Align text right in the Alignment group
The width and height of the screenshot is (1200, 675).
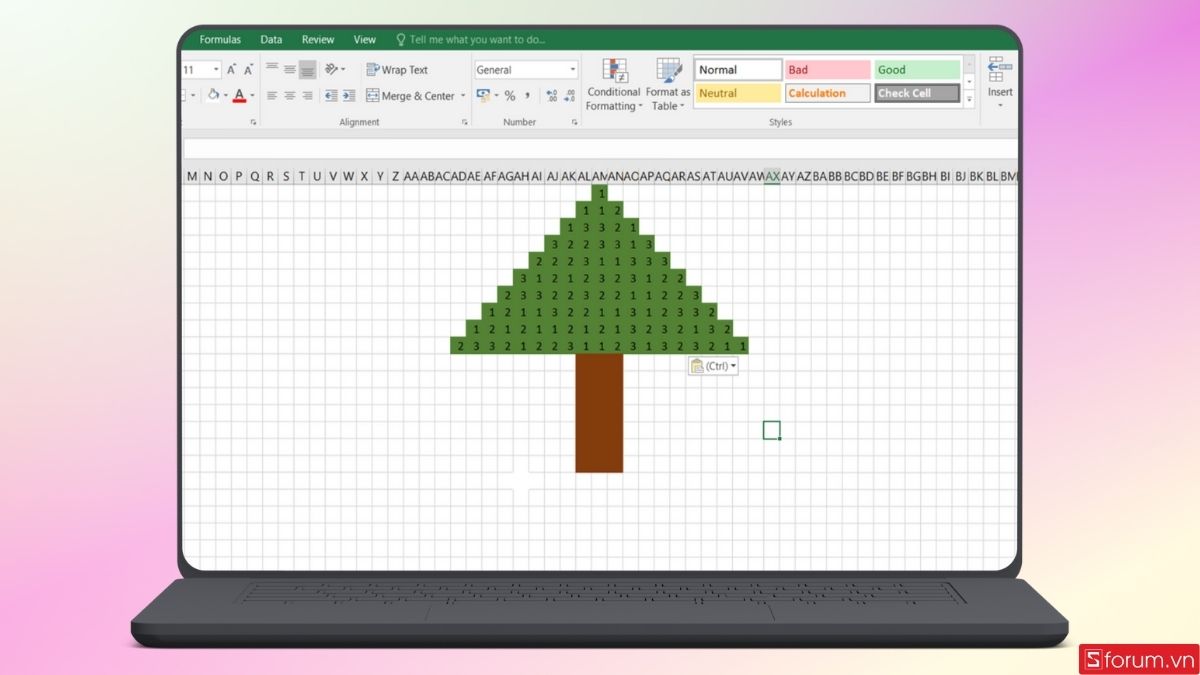pos(308,96)
